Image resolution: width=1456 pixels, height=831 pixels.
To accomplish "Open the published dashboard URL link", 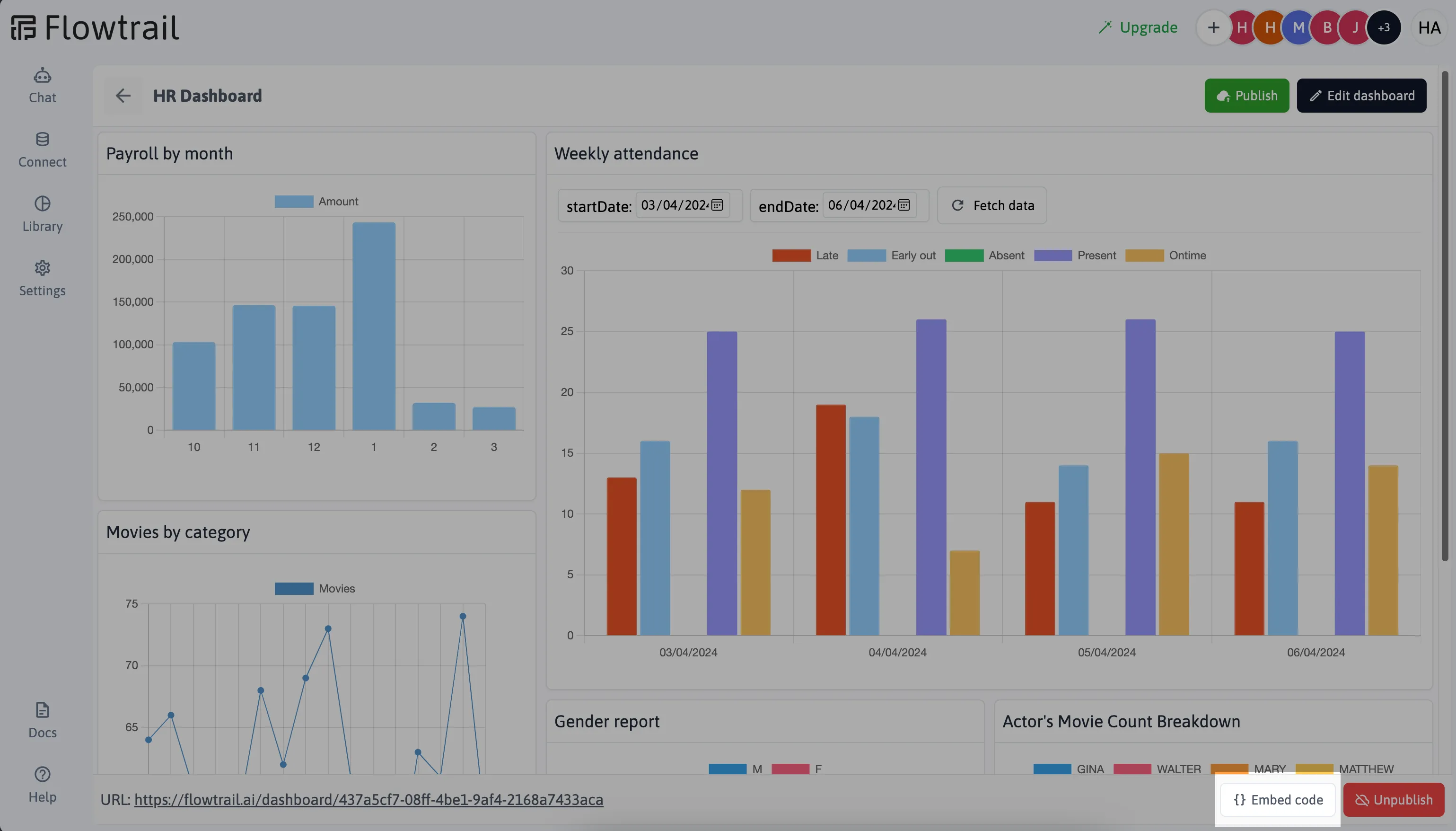I will pyautogui.click(x=368, y=800).
